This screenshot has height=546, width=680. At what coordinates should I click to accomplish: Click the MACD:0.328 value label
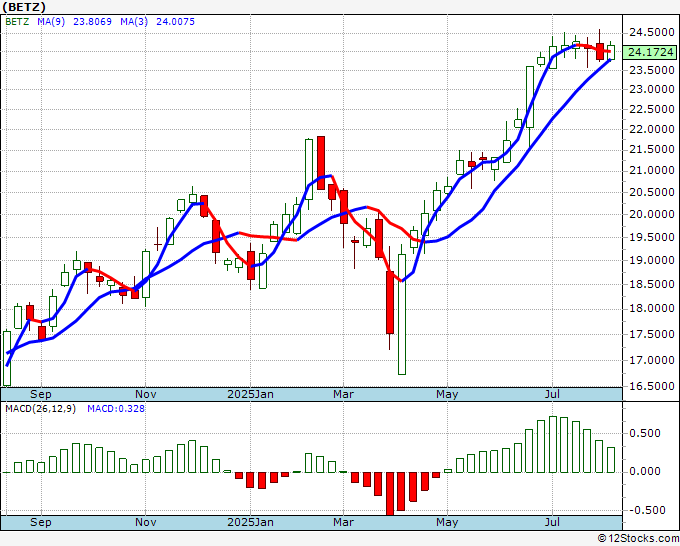coord(116,409)
